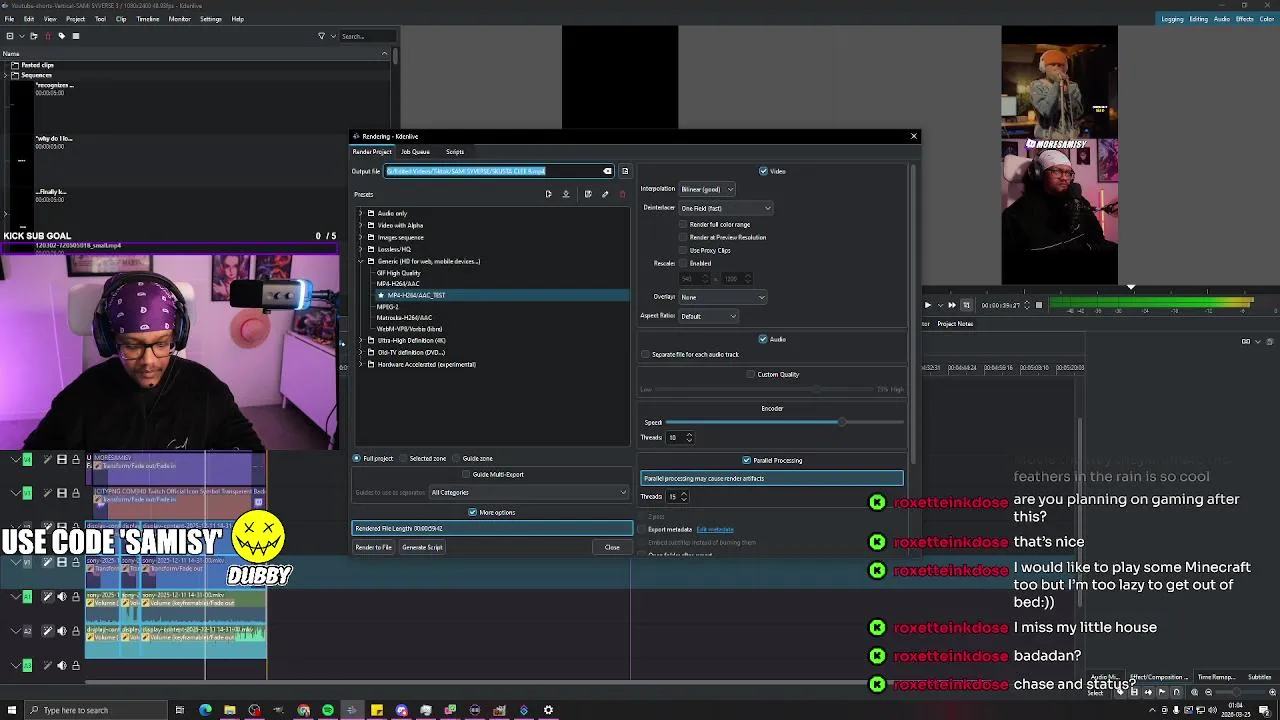Open the Edit metadata link

click(715, 529)
